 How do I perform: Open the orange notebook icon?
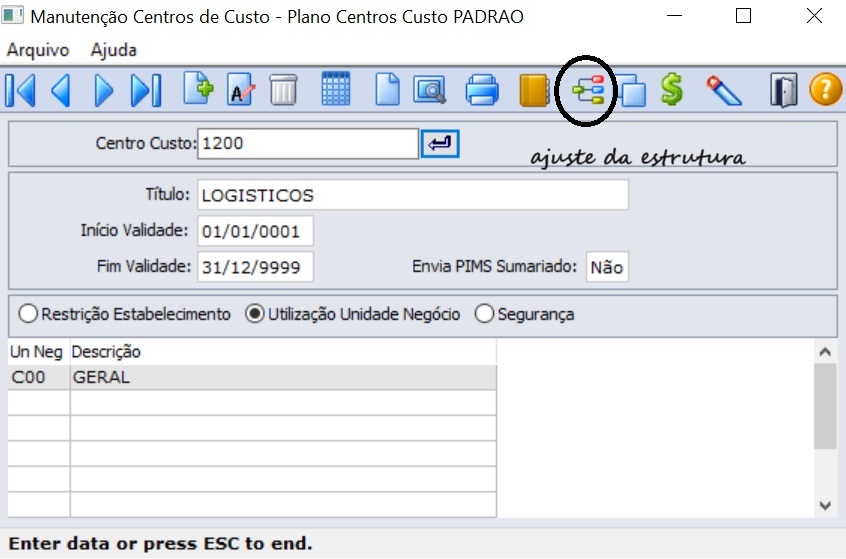click(534, 90)
